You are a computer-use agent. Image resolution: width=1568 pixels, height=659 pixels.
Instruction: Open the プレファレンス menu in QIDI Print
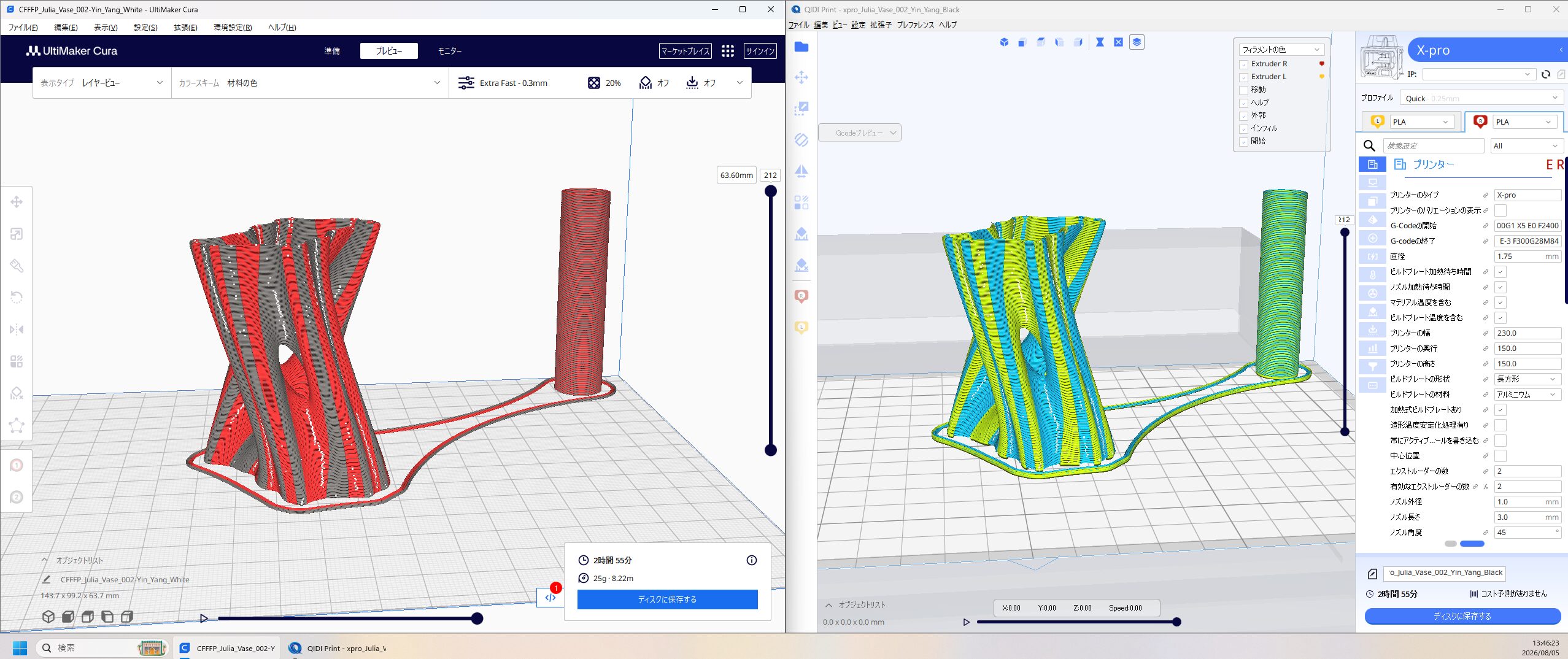click(915, 25)
